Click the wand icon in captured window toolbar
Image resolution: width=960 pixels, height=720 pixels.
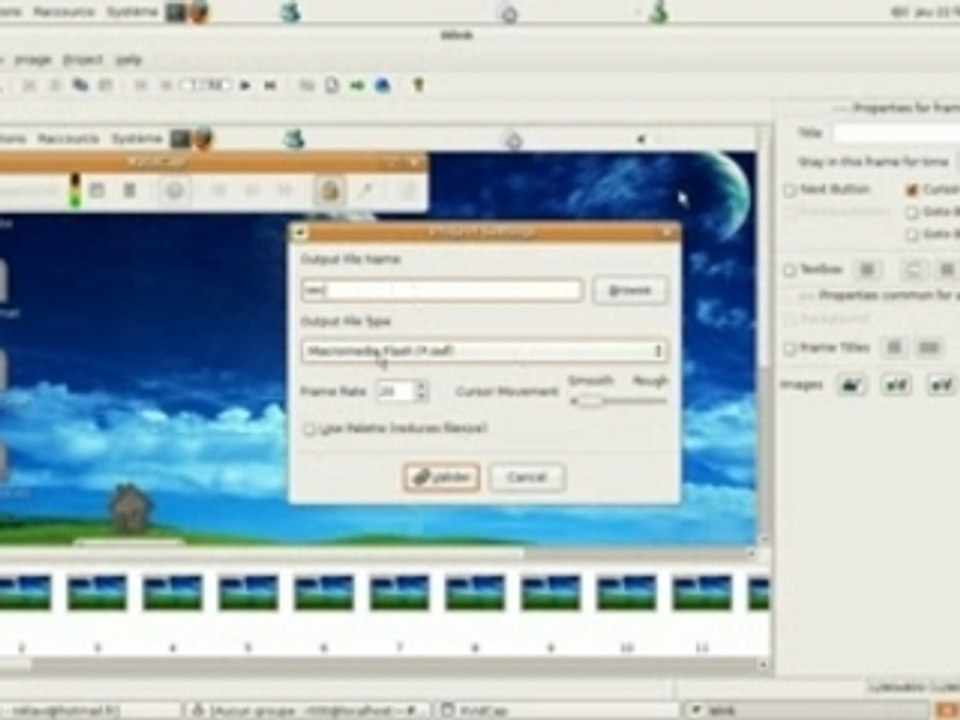(365, 190)
